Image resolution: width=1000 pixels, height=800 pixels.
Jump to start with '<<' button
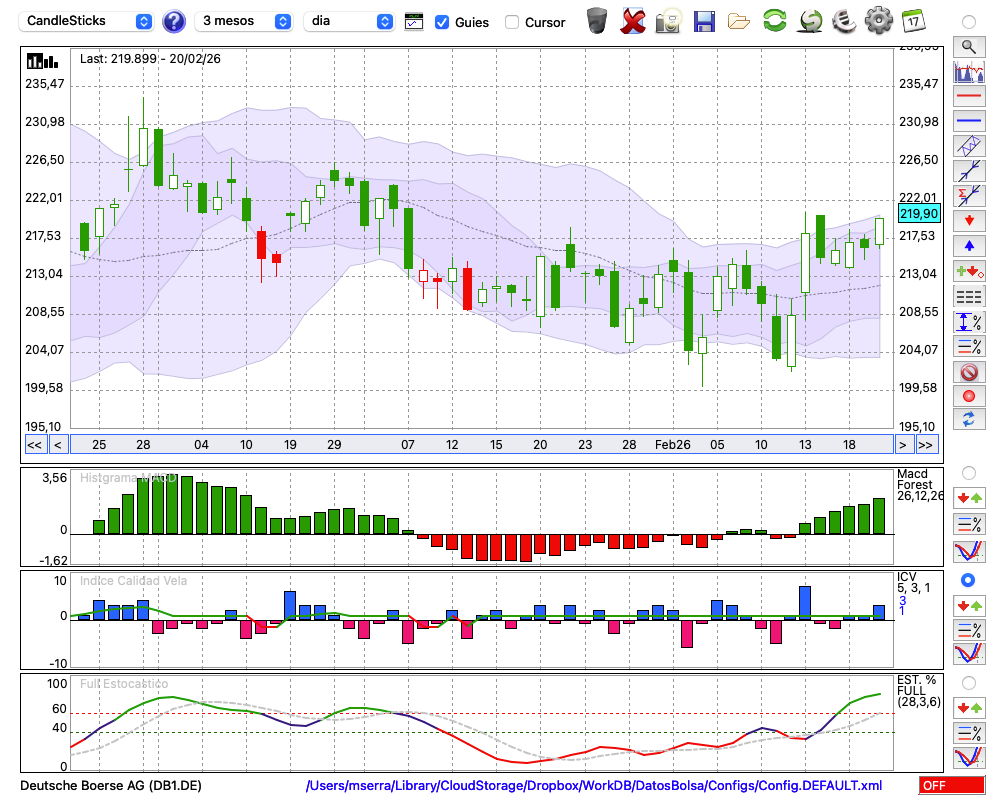click(34, 445)
